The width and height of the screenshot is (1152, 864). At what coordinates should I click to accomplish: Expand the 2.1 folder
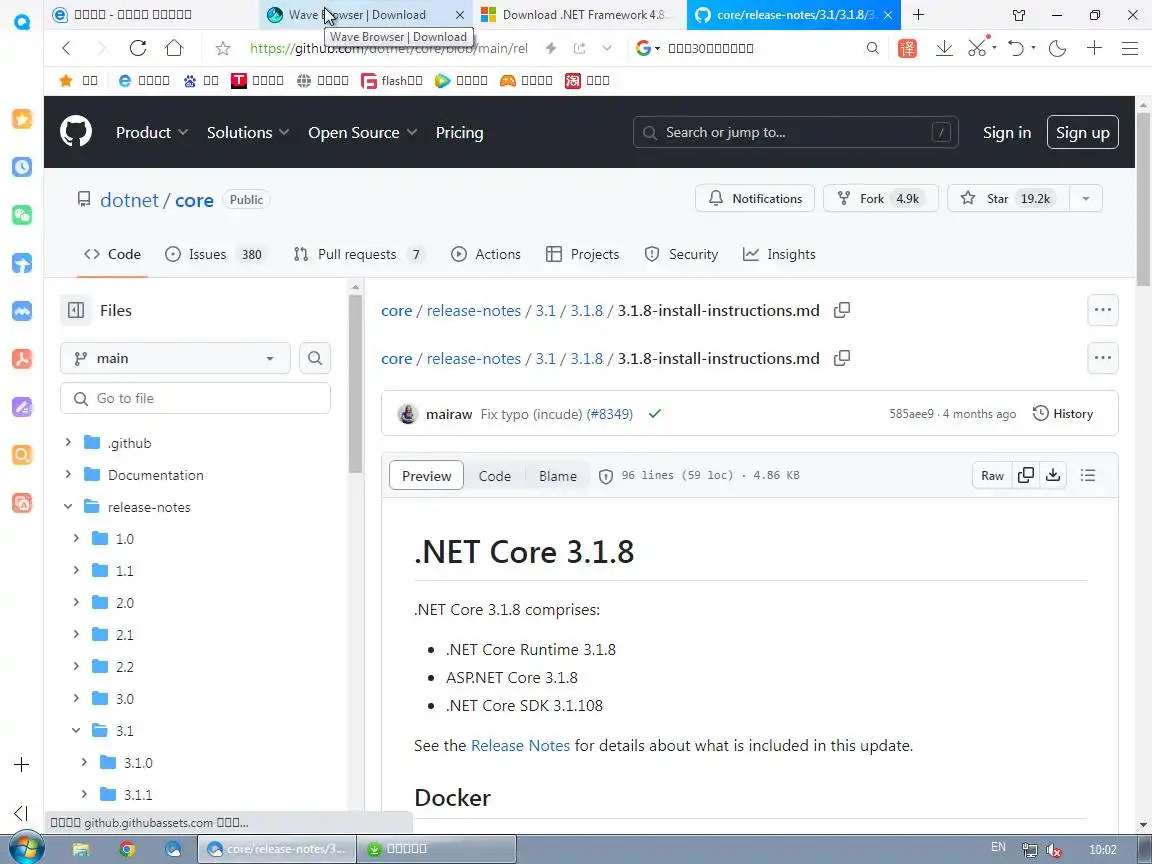click(76, 634)
